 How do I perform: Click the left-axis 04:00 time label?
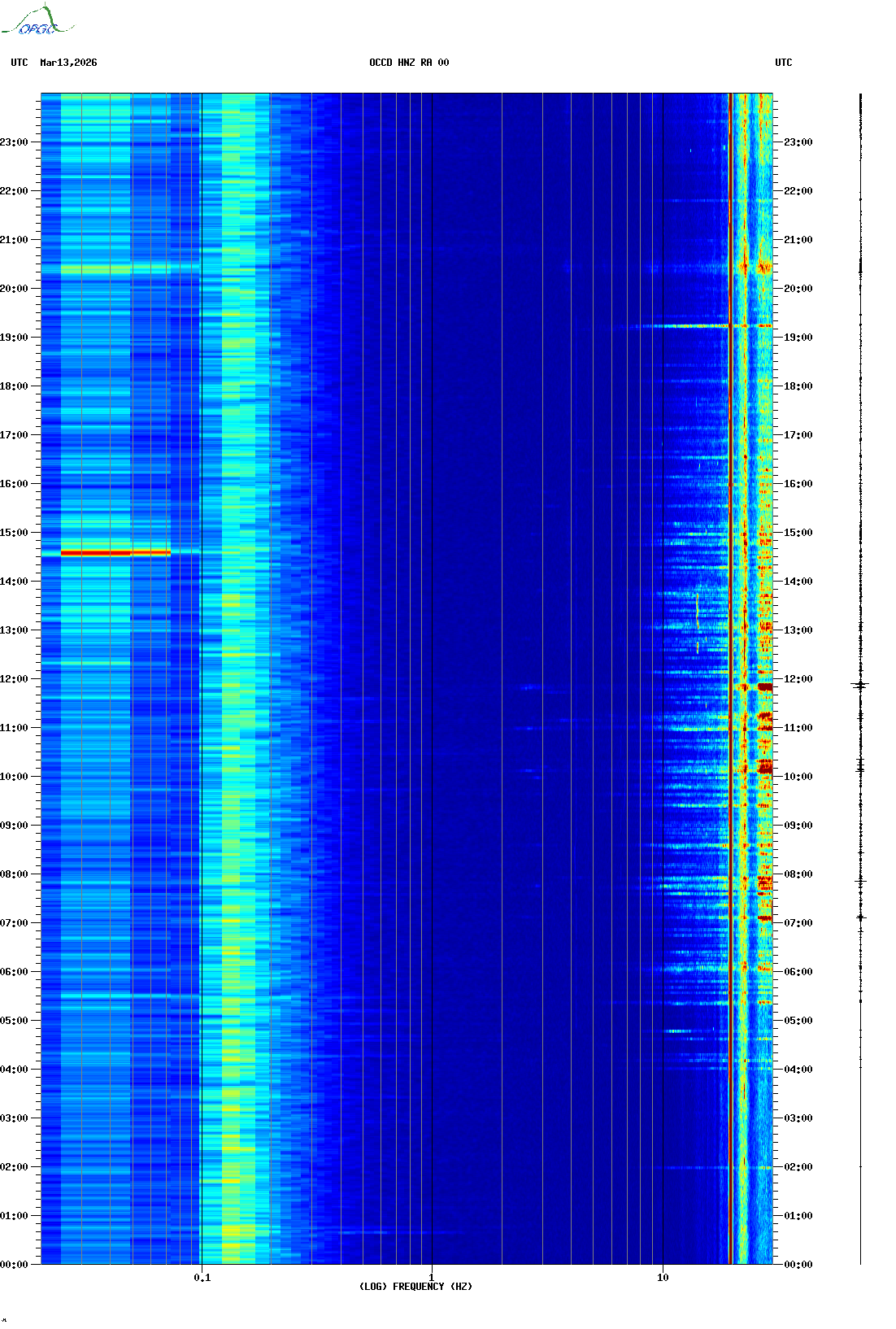coord(14,1070)
